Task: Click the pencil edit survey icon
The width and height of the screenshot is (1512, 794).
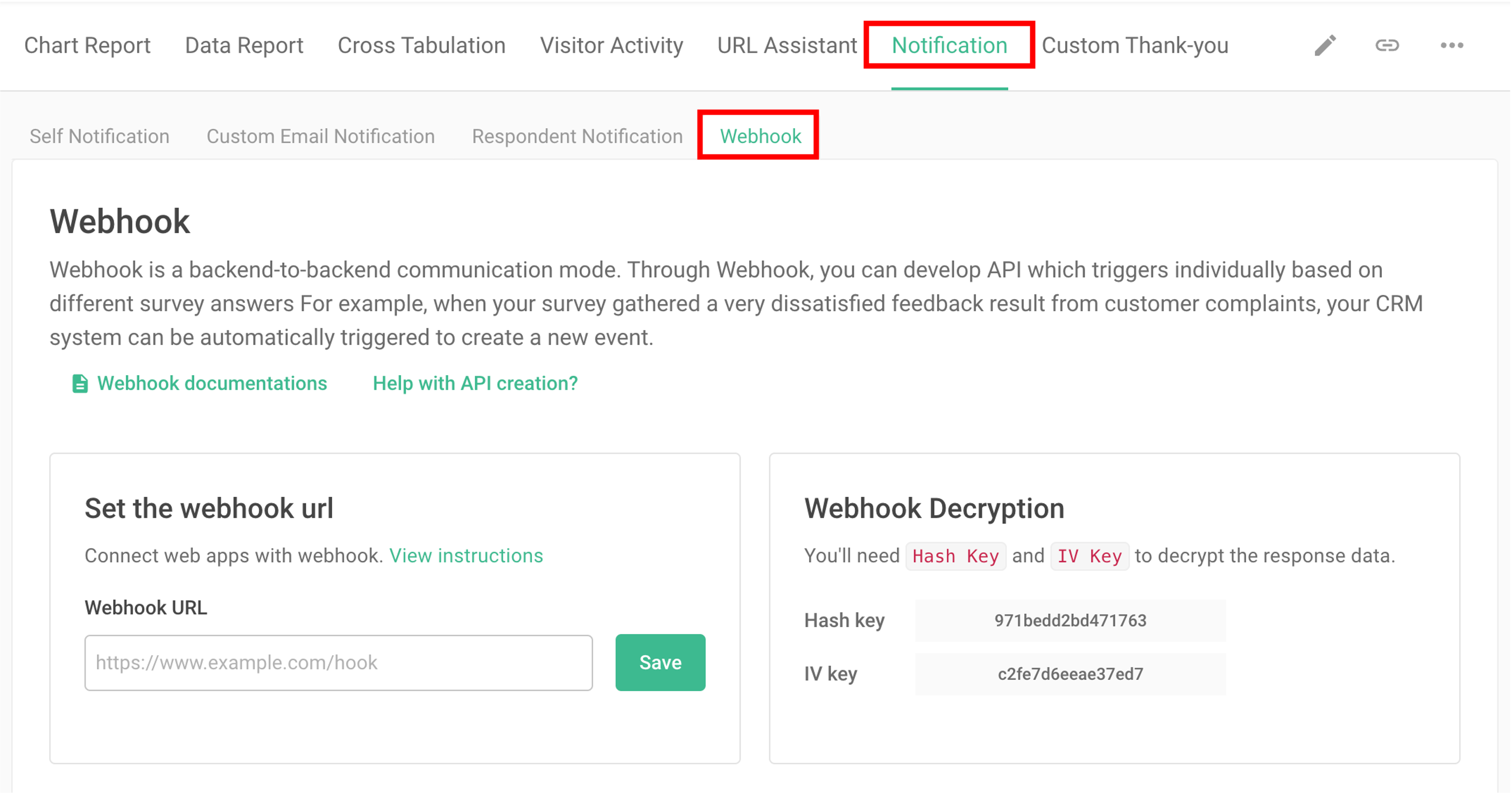Action: tap(1326, 45)
